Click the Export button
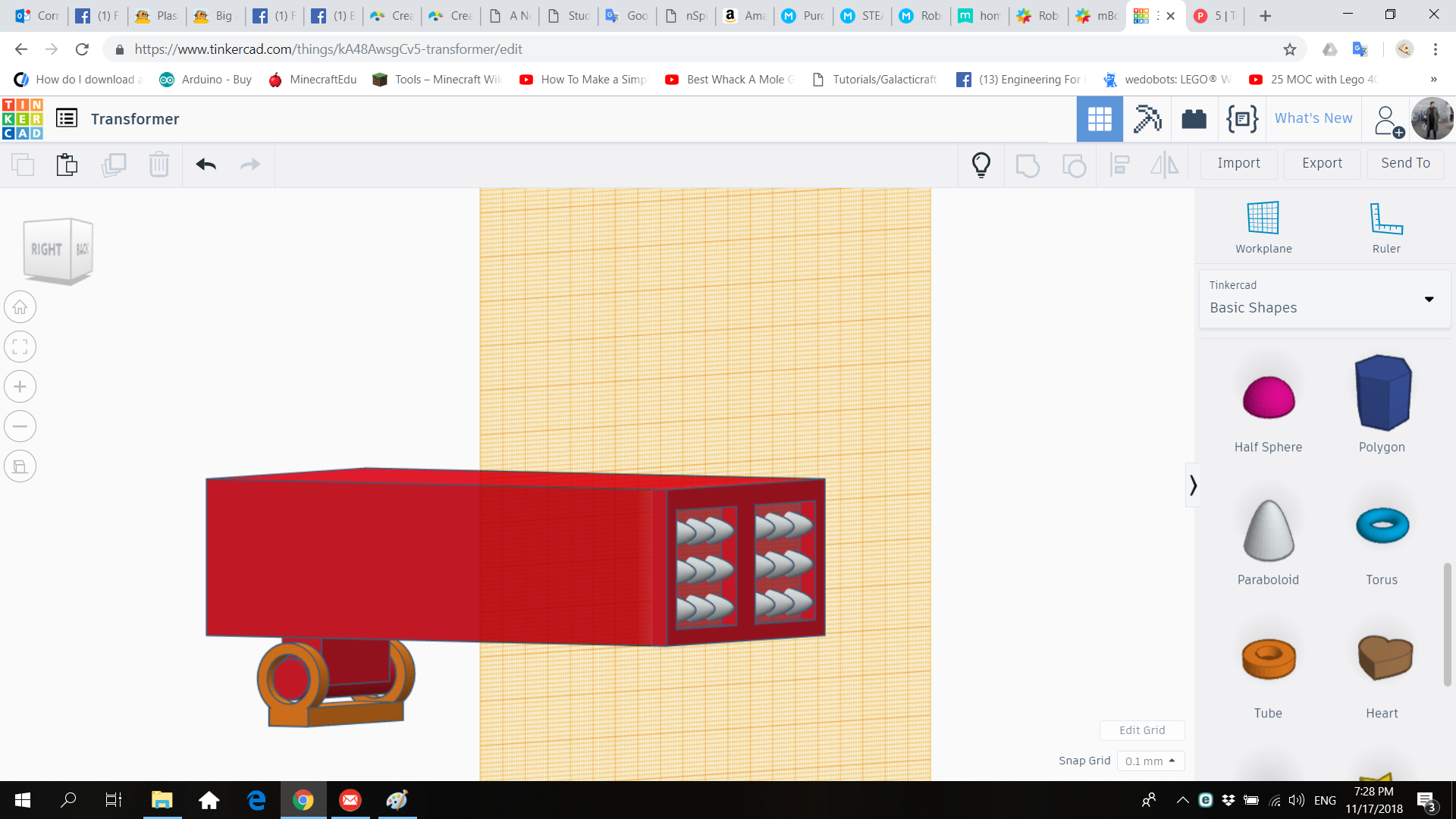This screenshot has height=819, width=1456. pyautogui.click(x=1321, y=163)
